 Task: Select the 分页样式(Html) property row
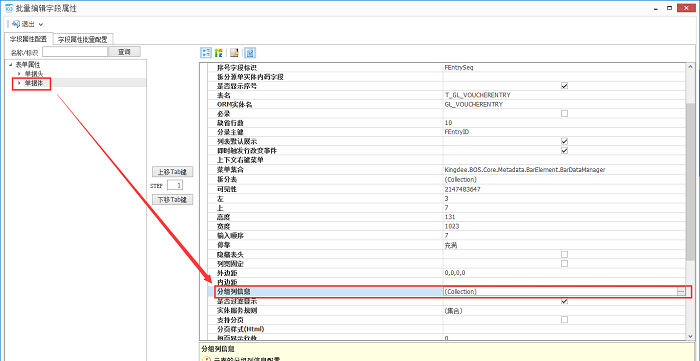447,329
